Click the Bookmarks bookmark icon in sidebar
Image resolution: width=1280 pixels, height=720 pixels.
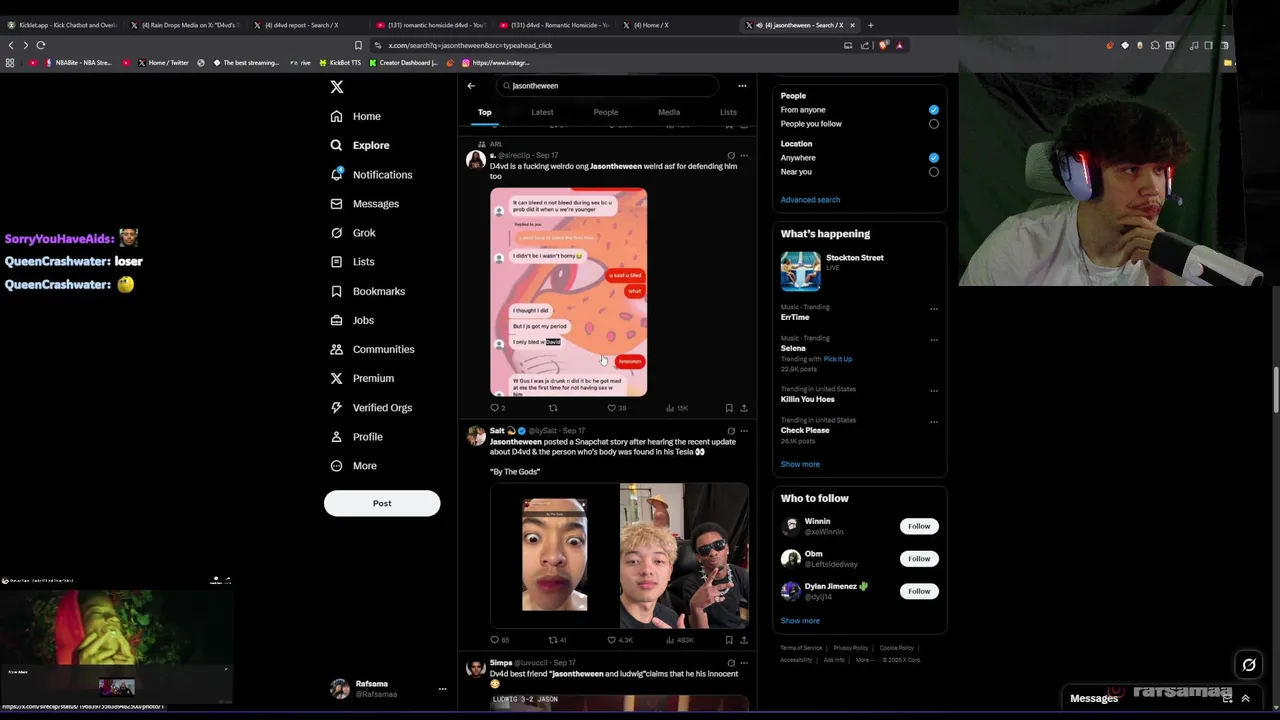click(336, 291)
